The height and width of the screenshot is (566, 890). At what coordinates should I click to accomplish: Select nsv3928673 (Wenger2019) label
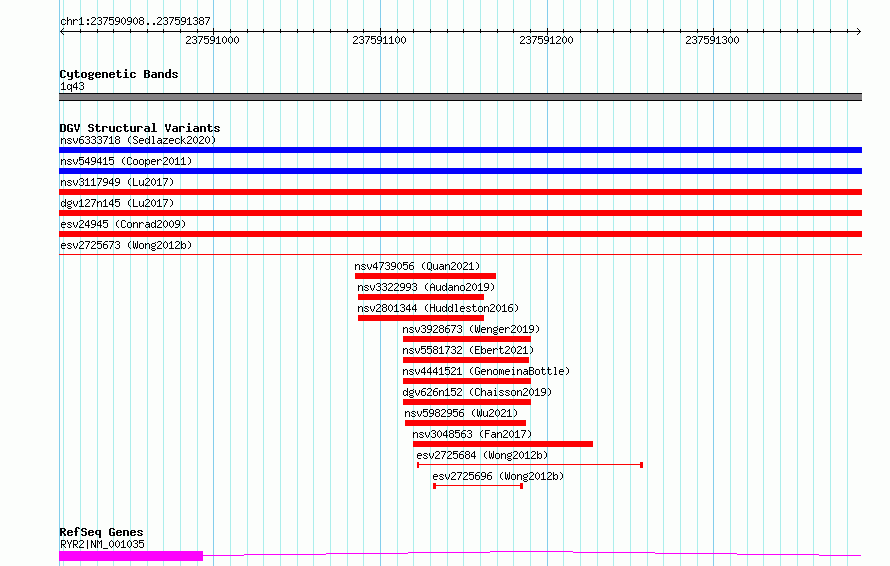(x=471, y=329)
